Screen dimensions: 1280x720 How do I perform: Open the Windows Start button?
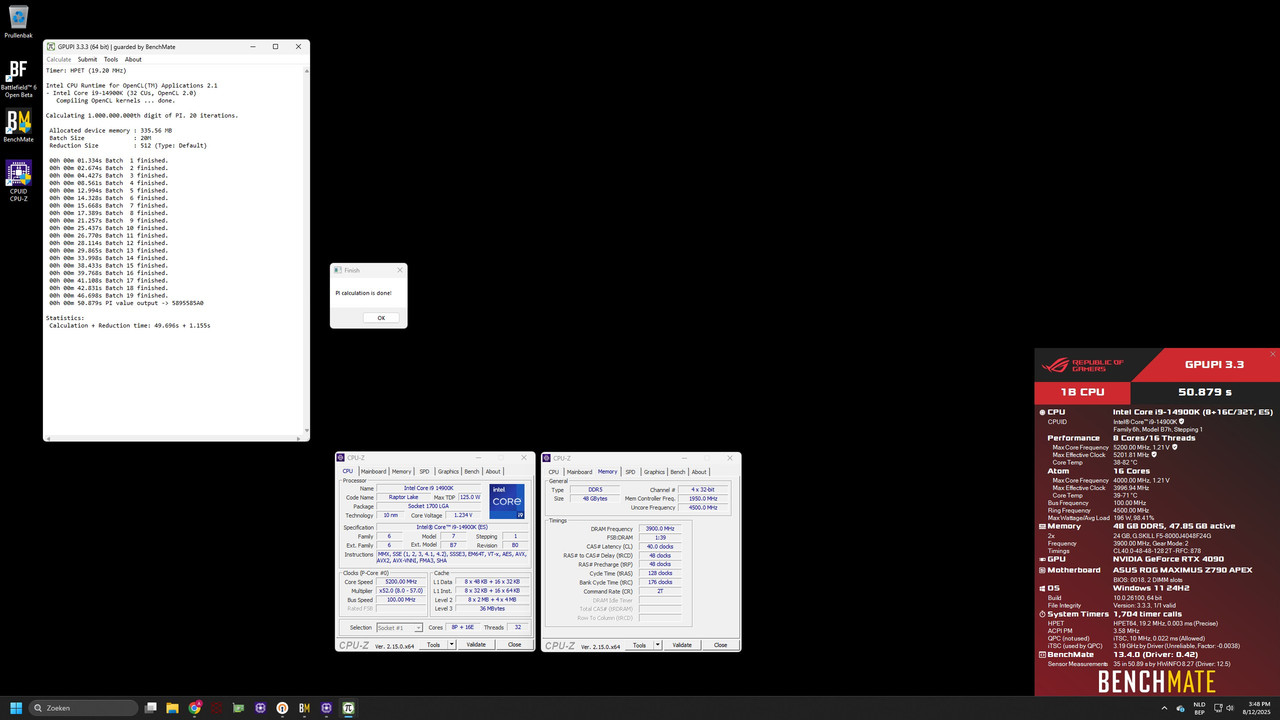[16, 708]
